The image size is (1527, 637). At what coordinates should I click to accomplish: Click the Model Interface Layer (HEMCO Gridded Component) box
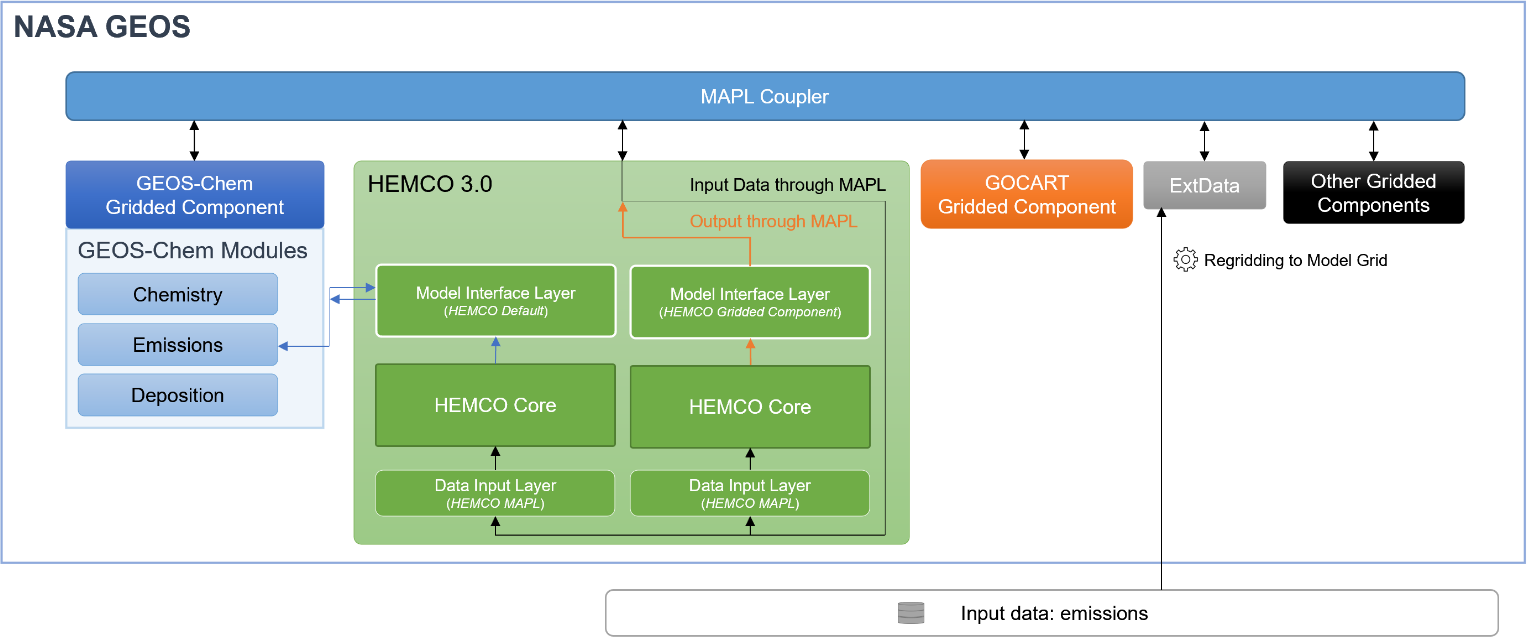(x=750, y=302)
